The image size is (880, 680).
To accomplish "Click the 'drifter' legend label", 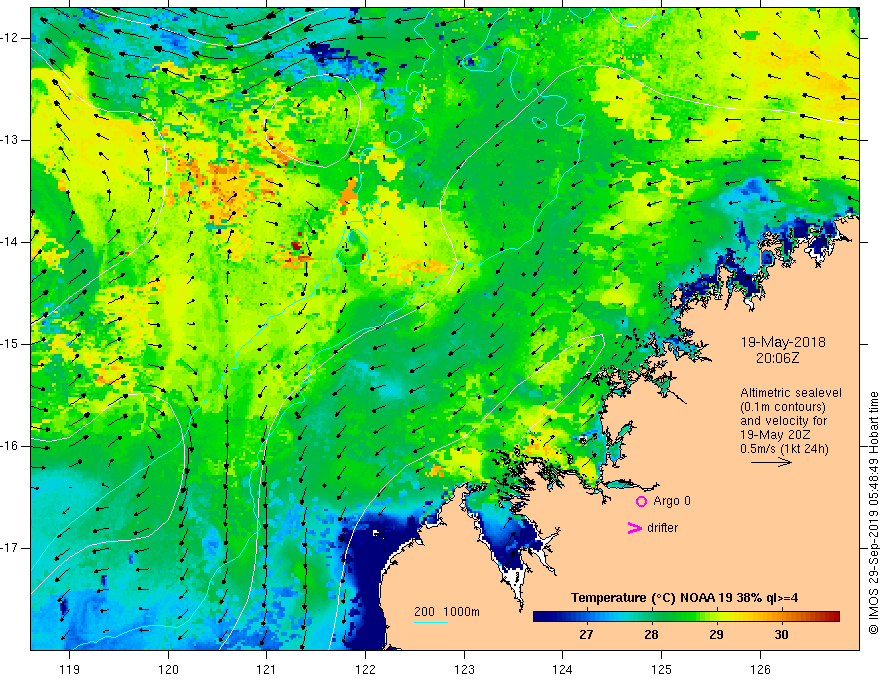I will tap(662, 528).
